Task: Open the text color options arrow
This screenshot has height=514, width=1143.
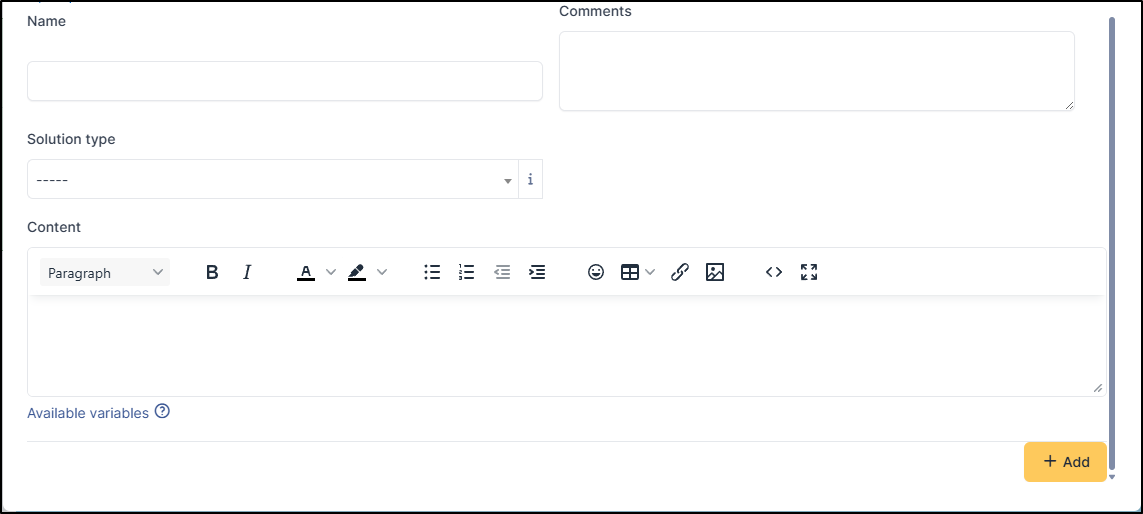Action: [x=331, y=272]
